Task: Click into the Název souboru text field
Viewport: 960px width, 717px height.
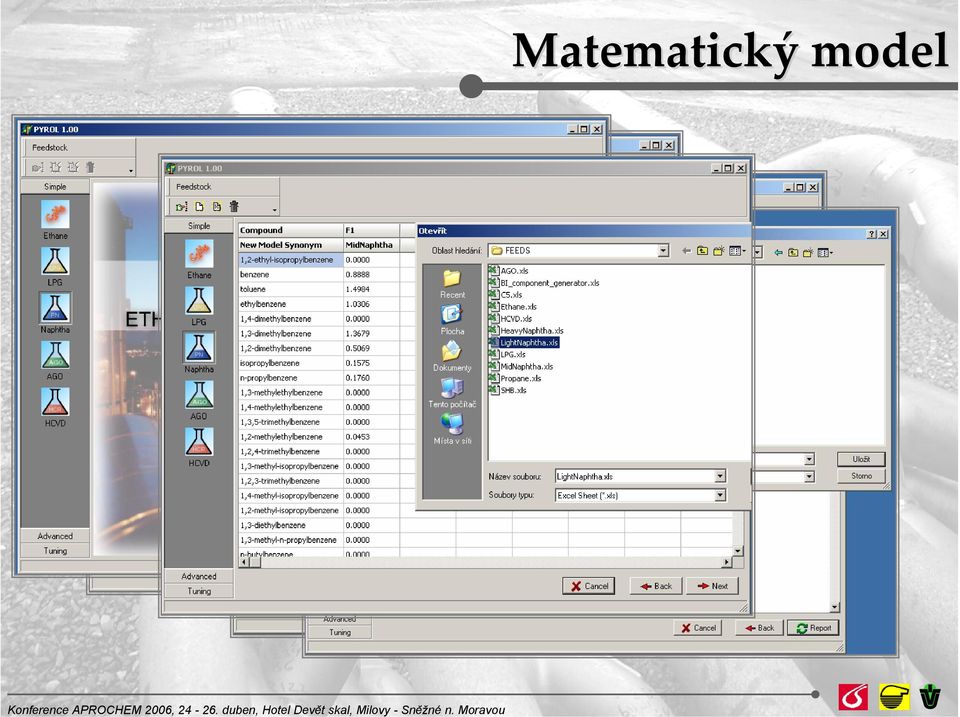Action: point(635,476)
